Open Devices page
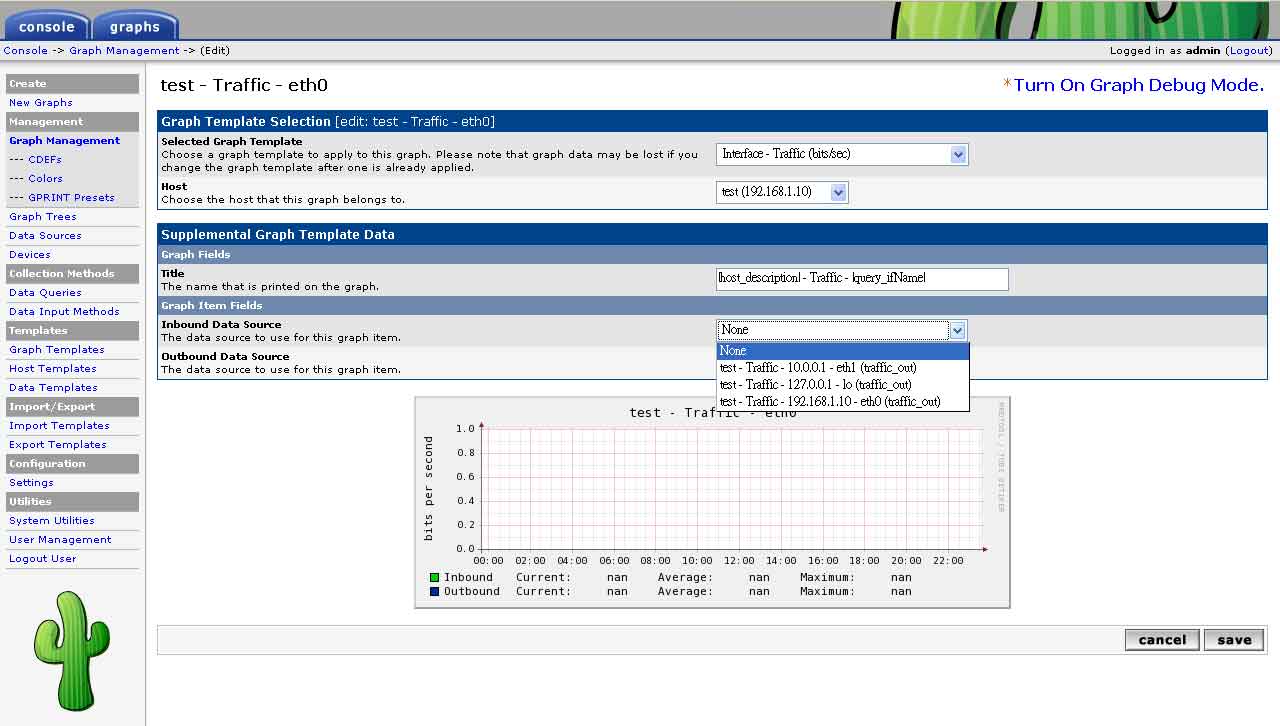Image resolution: width=1280 pixels, height=726 pixels. coord(30,255)
